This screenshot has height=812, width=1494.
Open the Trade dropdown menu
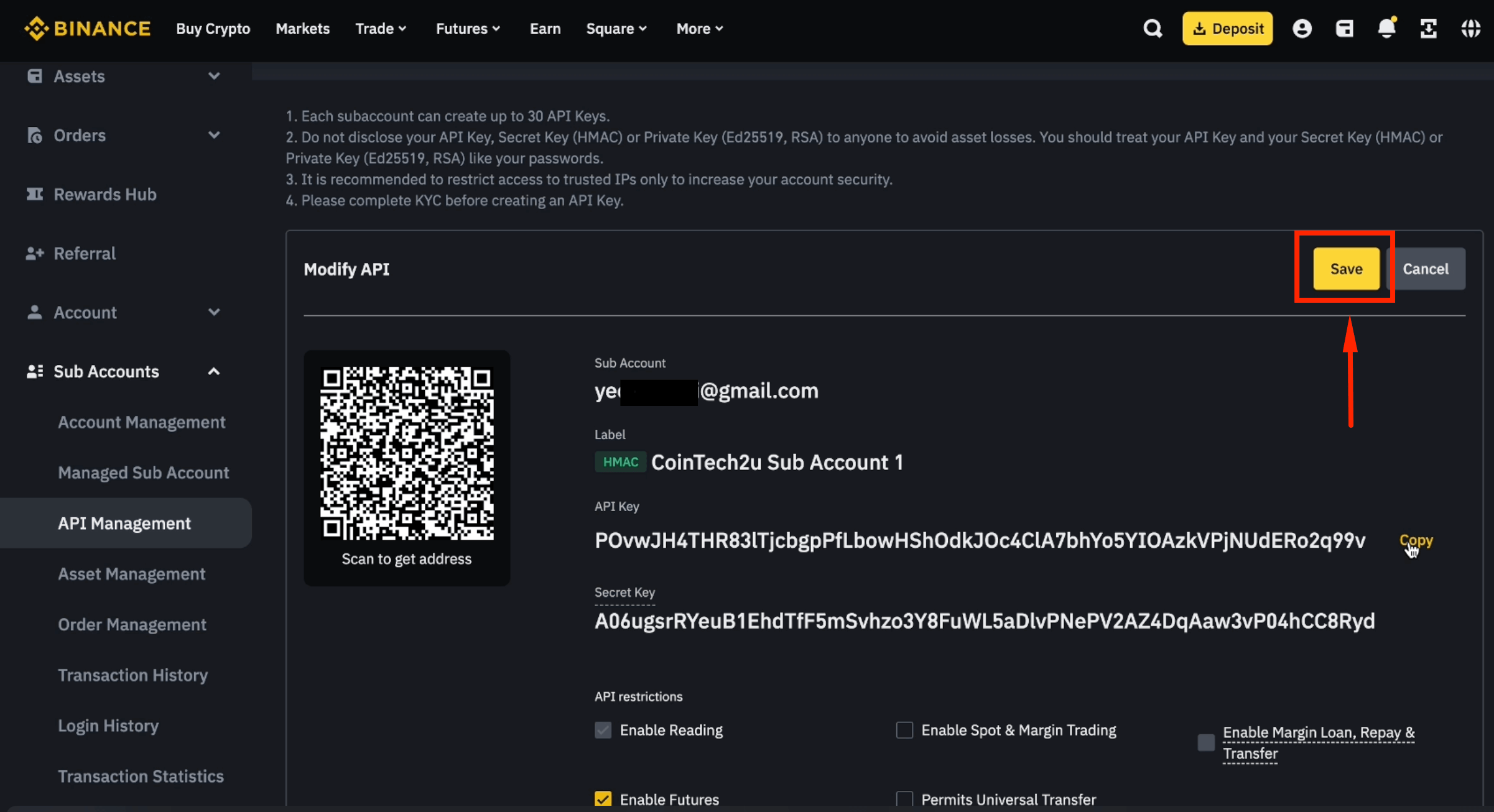coord(381,29)
